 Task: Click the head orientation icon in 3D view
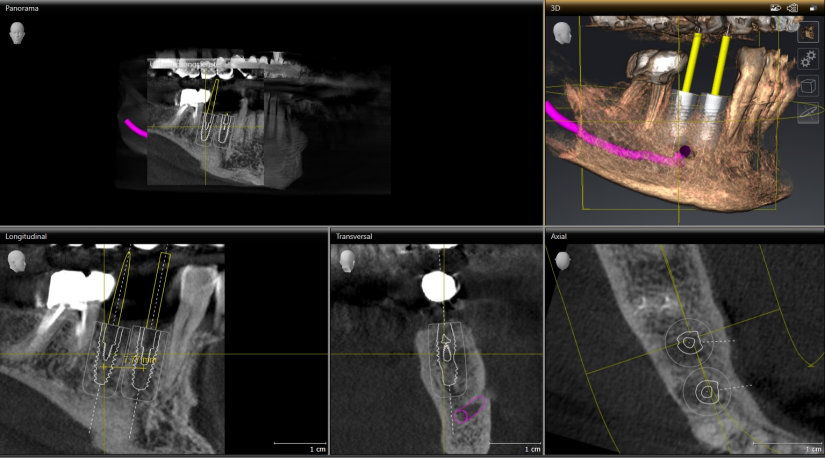[x=562, y=32]
